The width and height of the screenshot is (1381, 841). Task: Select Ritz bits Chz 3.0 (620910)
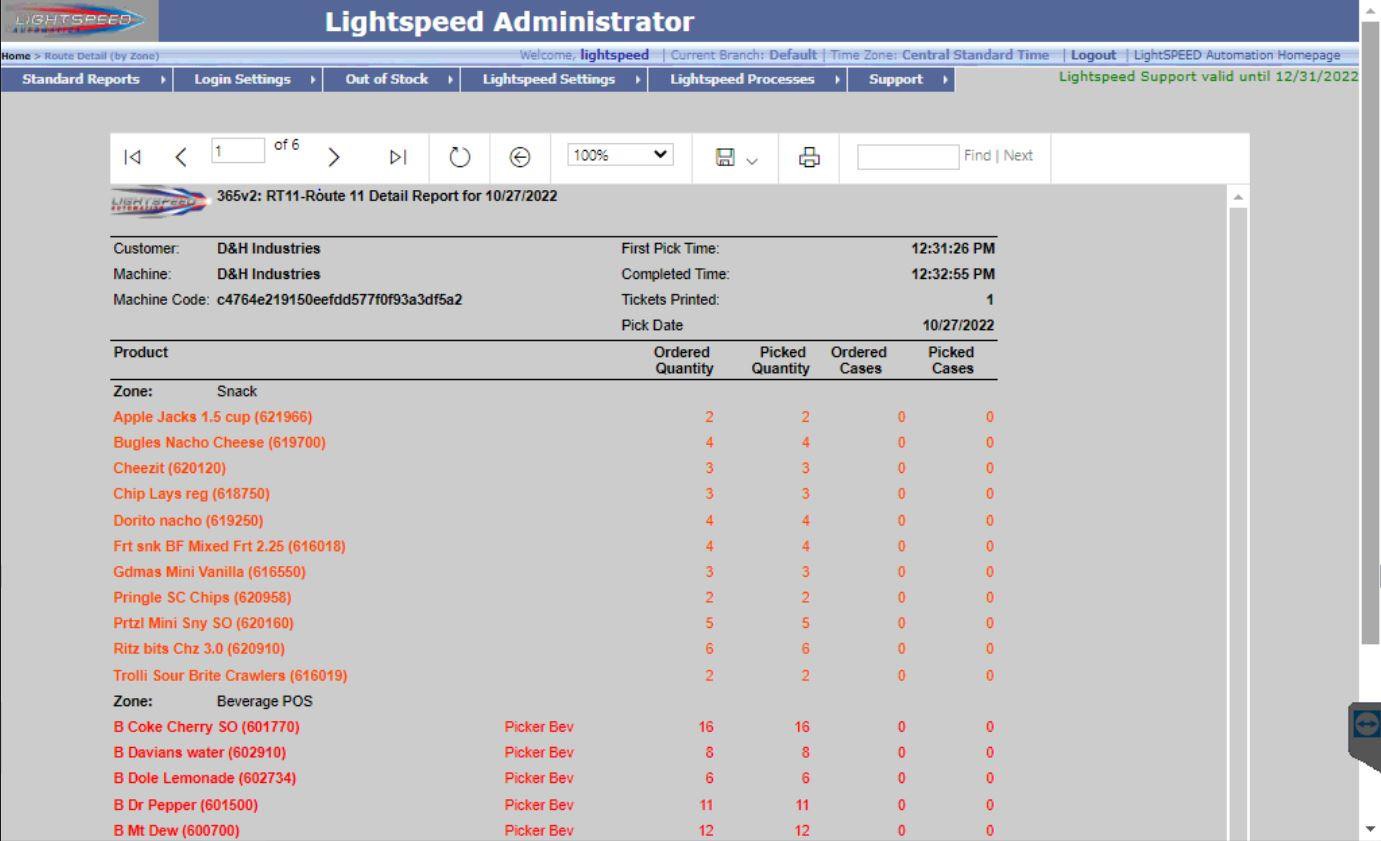pos(199,649)
